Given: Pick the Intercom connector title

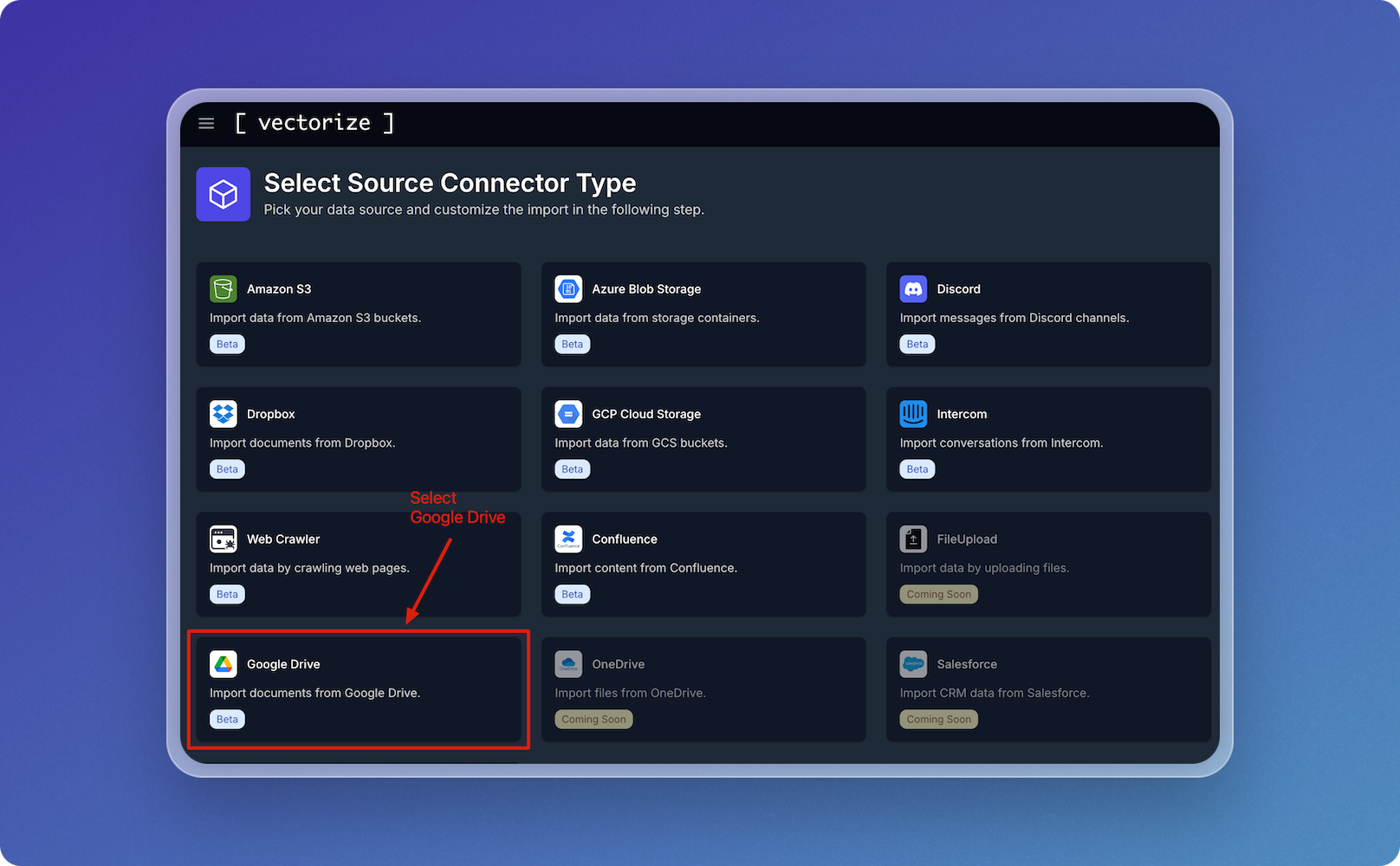Looking at the screenshot, I should [x=962, y=414].
